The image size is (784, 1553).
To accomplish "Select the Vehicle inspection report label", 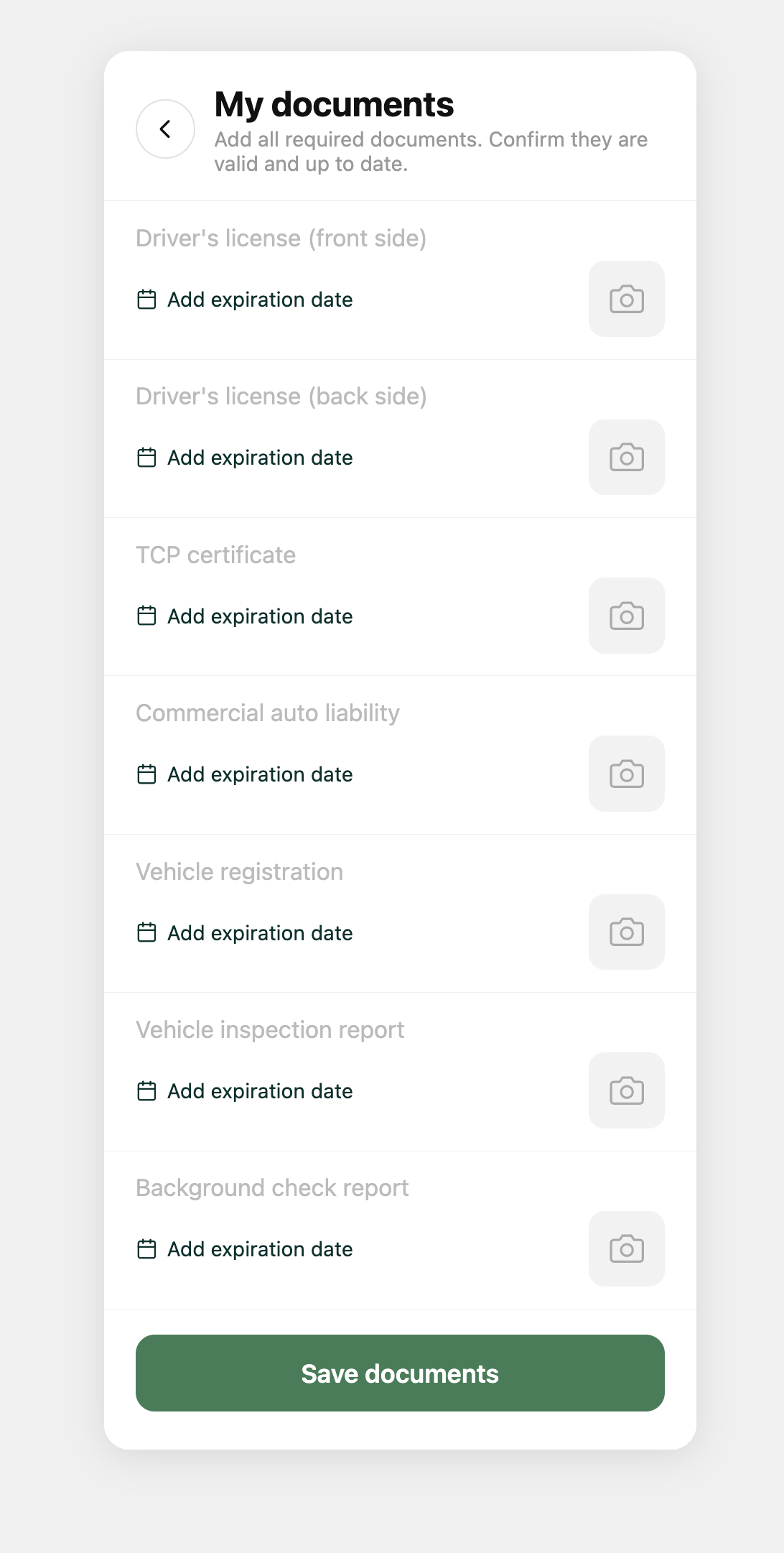I will pos(270,1030).
